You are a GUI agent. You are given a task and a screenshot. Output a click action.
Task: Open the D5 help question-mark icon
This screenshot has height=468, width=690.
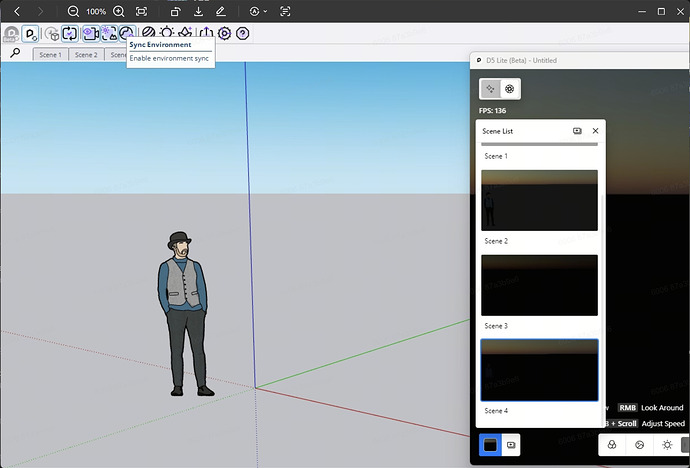click(x=242, y=33)
